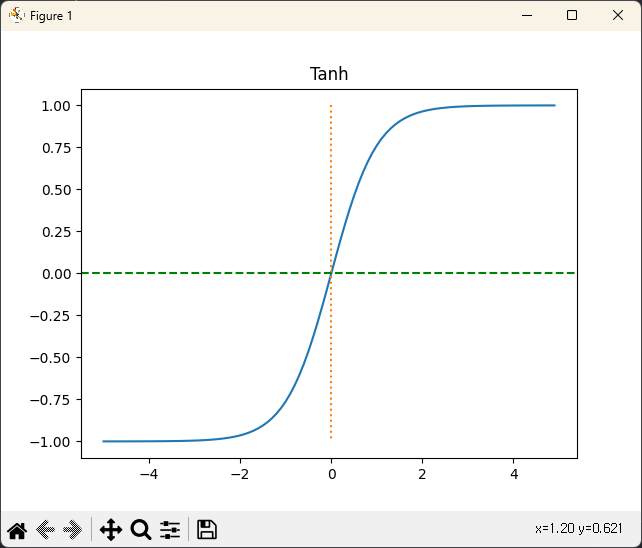Save the figure with the floppy disk icon
The image size is (642, 548).
[207, 530]
